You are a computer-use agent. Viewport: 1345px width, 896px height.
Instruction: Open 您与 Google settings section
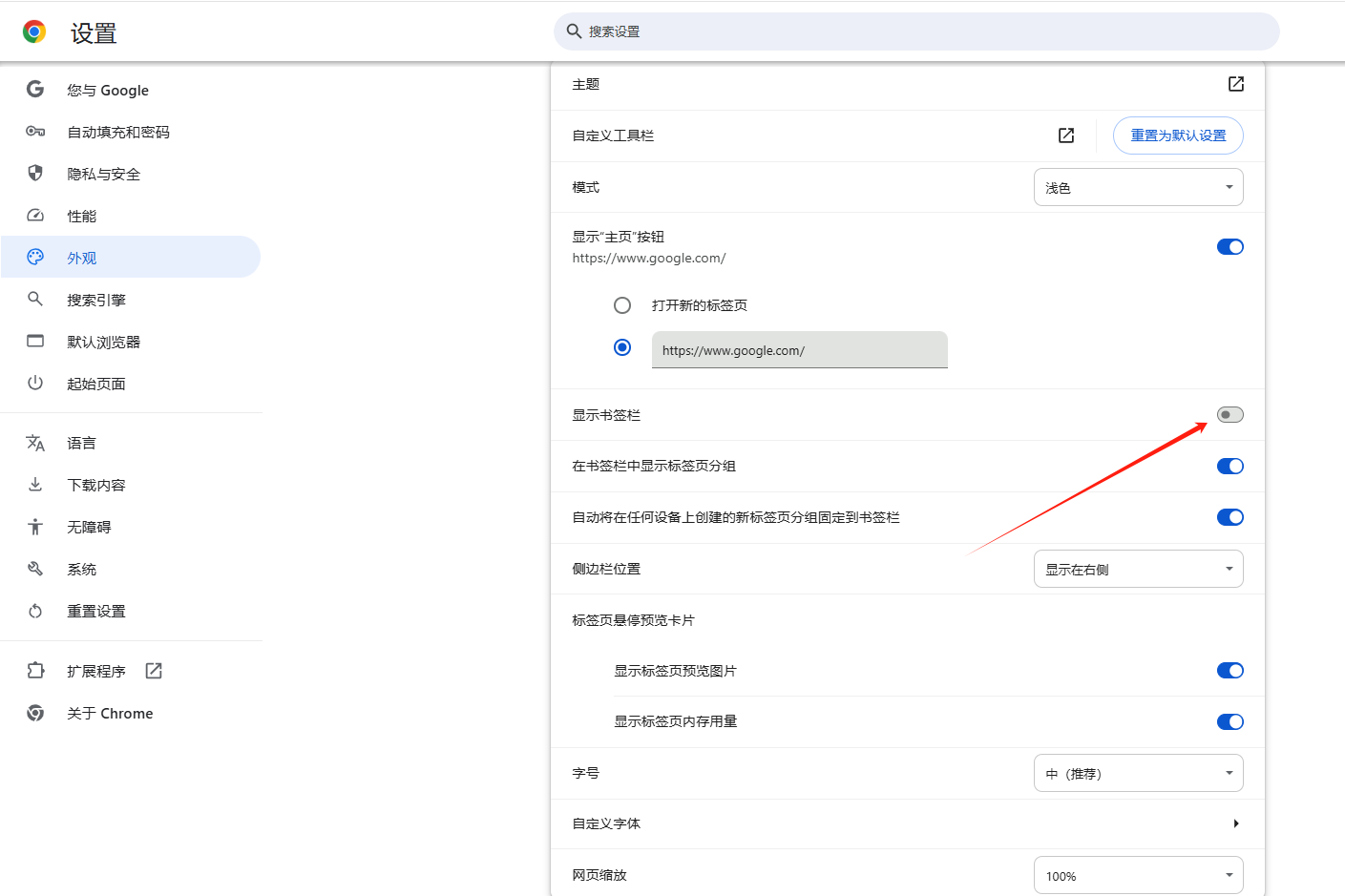click(x=131, y=90)
